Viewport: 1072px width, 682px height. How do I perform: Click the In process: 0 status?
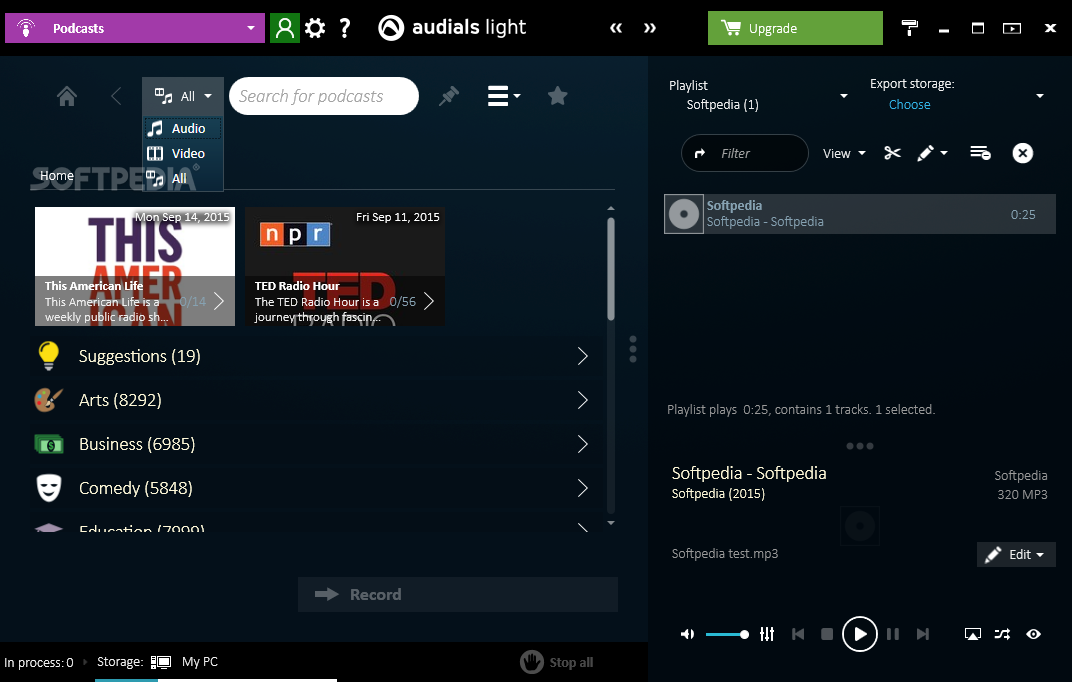[x=38, y=662]
